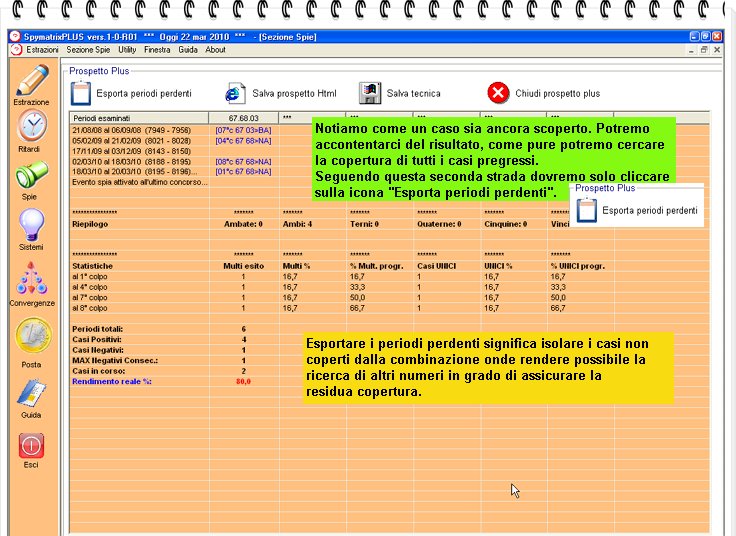The image size is (736, 536).
Task: Click the MAX Negativi Consec. label
Action: pyautogui.click(x=115, y=360)
